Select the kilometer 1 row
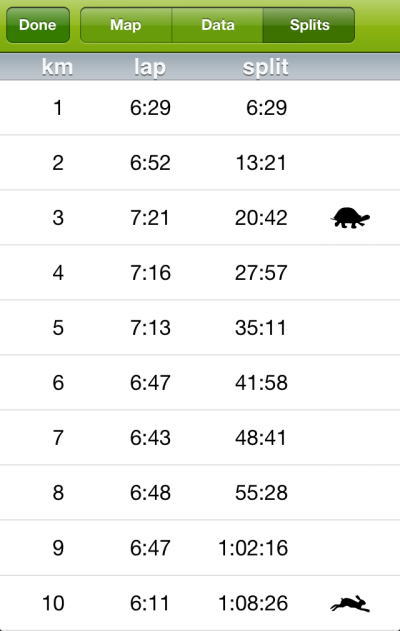 (200, 107)
